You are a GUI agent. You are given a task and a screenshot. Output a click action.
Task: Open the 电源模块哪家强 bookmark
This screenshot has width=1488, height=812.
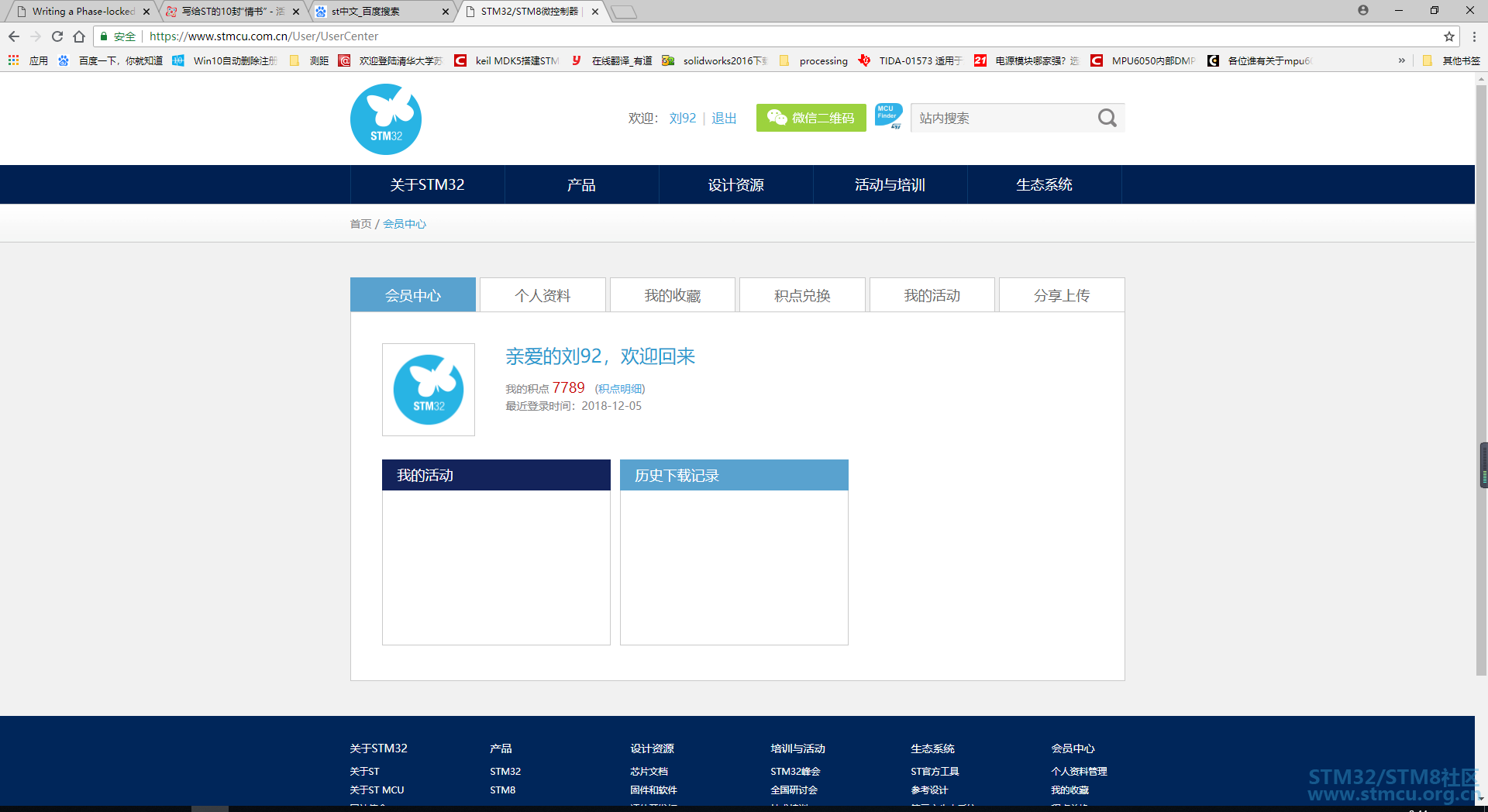click(x=1027, y=60)
